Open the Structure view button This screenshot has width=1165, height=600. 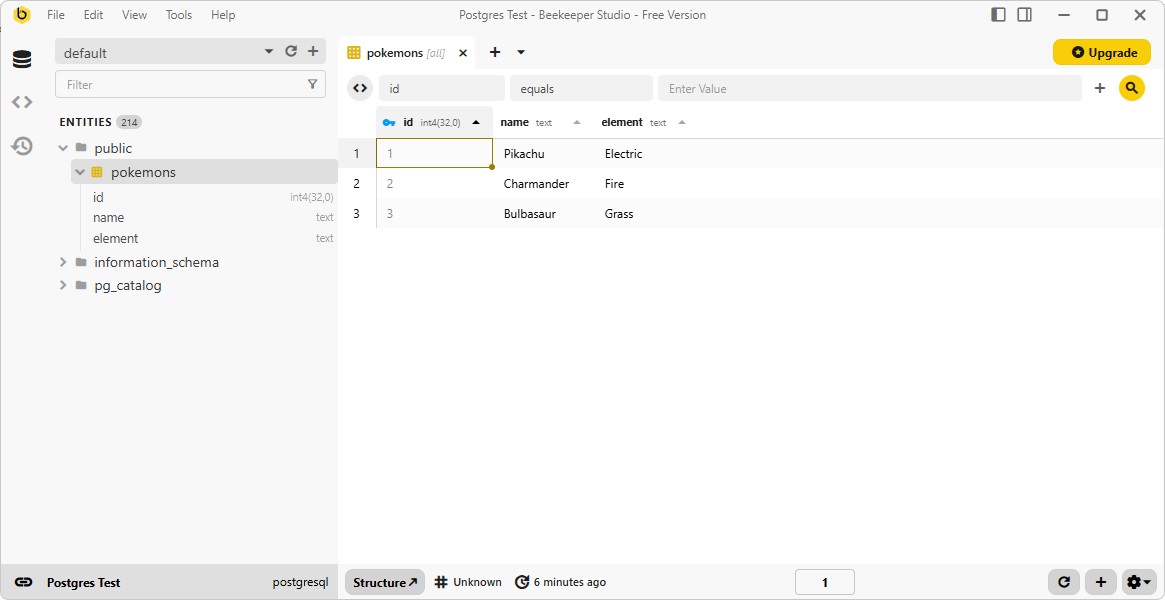click(385, 582)
